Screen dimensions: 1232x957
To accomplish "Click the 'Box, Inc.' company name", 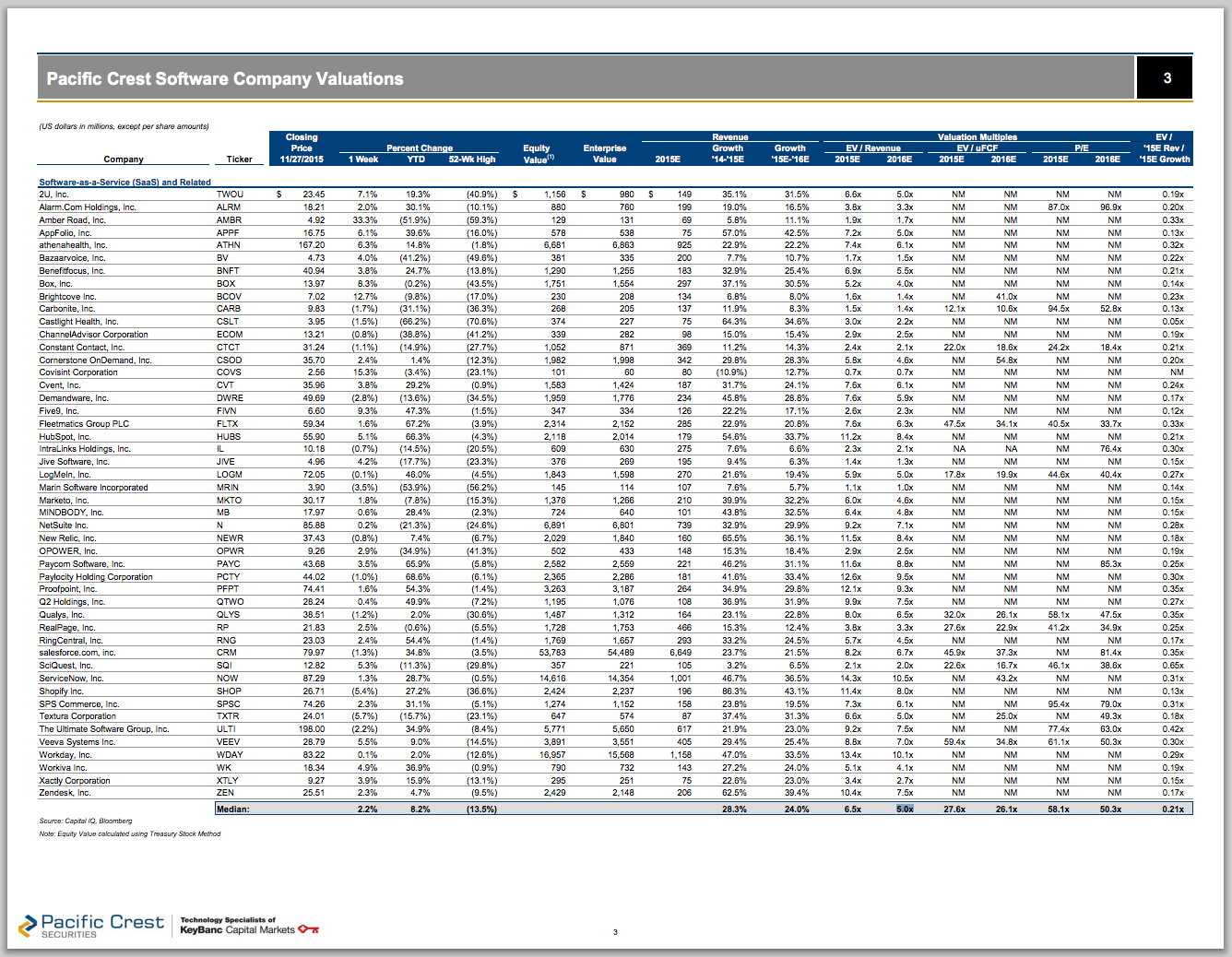I will point(55,284).
